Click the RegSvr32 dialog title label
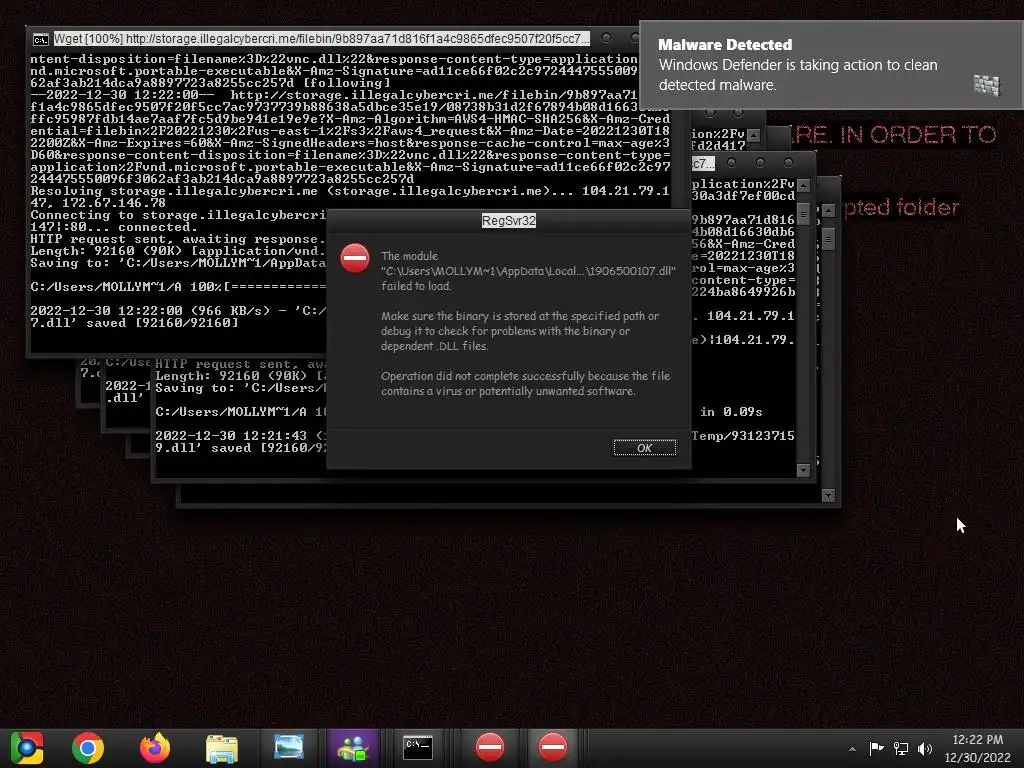1024x768 pixels. pyautogui.click(x=509, y=221)
